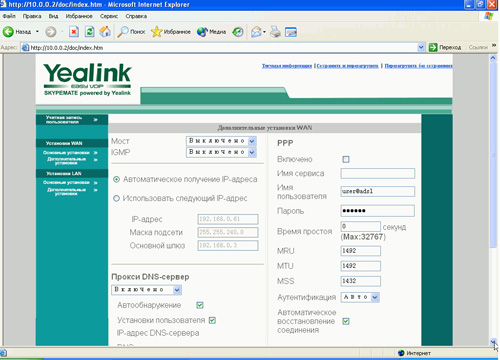
Task: Click the Пароль password field
Action: 378,211
